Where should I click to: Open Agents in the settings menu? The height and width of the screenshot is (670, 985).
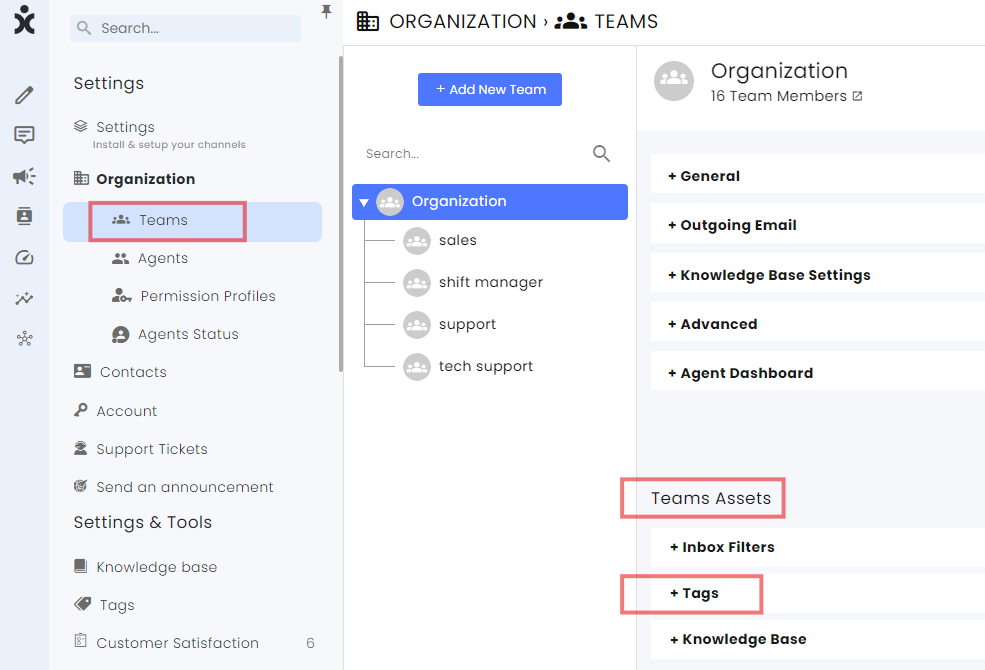(163, 258)
